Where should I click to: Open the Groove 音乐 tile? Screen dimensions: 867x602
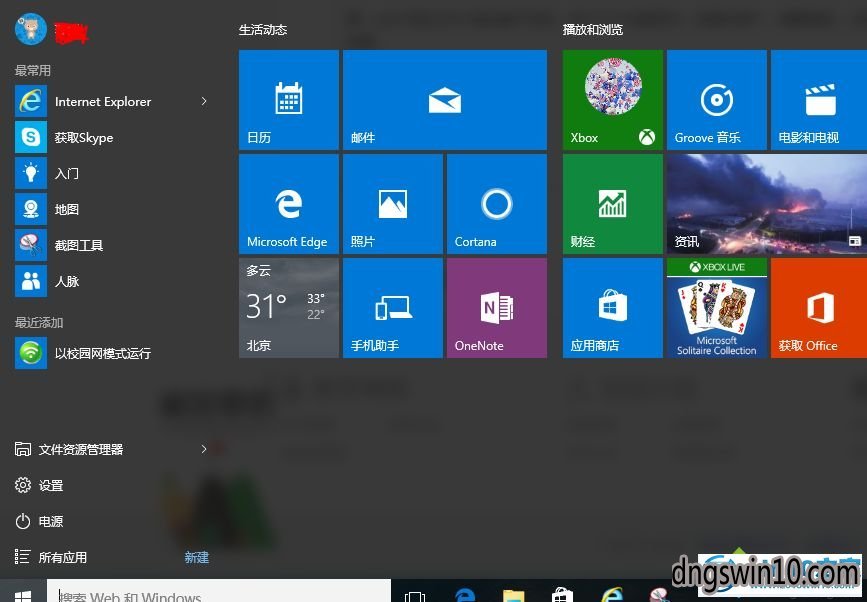pyautogui.click(x=717, y=100)
